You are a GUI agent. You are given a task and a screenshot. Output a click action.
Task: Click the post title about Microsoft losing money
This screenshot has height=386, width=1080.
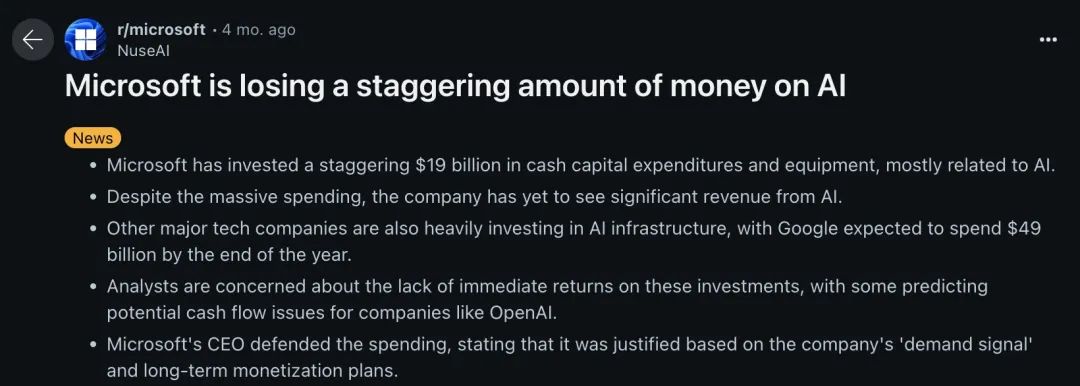[455, 87]
